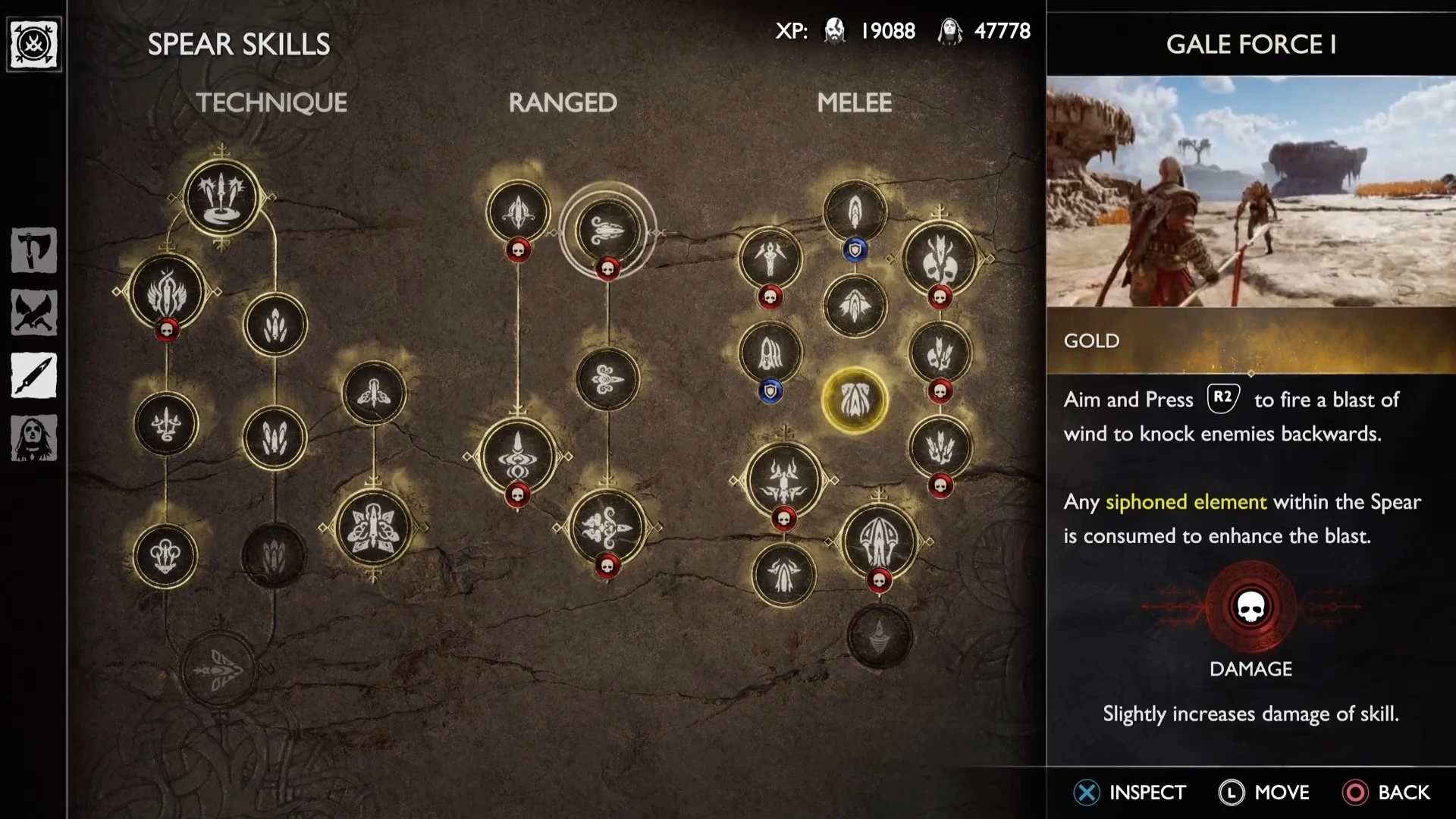1456x819 pixels.
Task: Open Freya companion skills portrait icon
Action: click(34, 438)
